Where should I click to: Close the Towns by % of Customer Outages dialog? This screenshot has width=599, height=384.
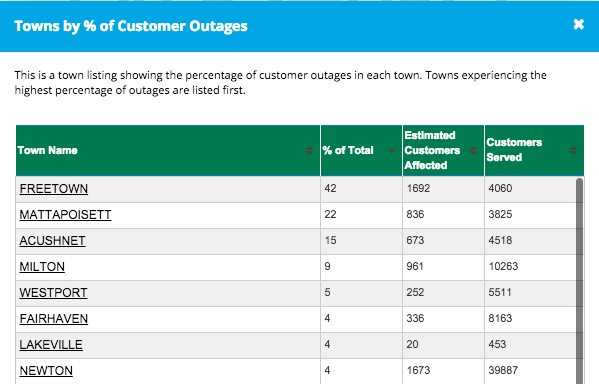[x=578, y=24]
